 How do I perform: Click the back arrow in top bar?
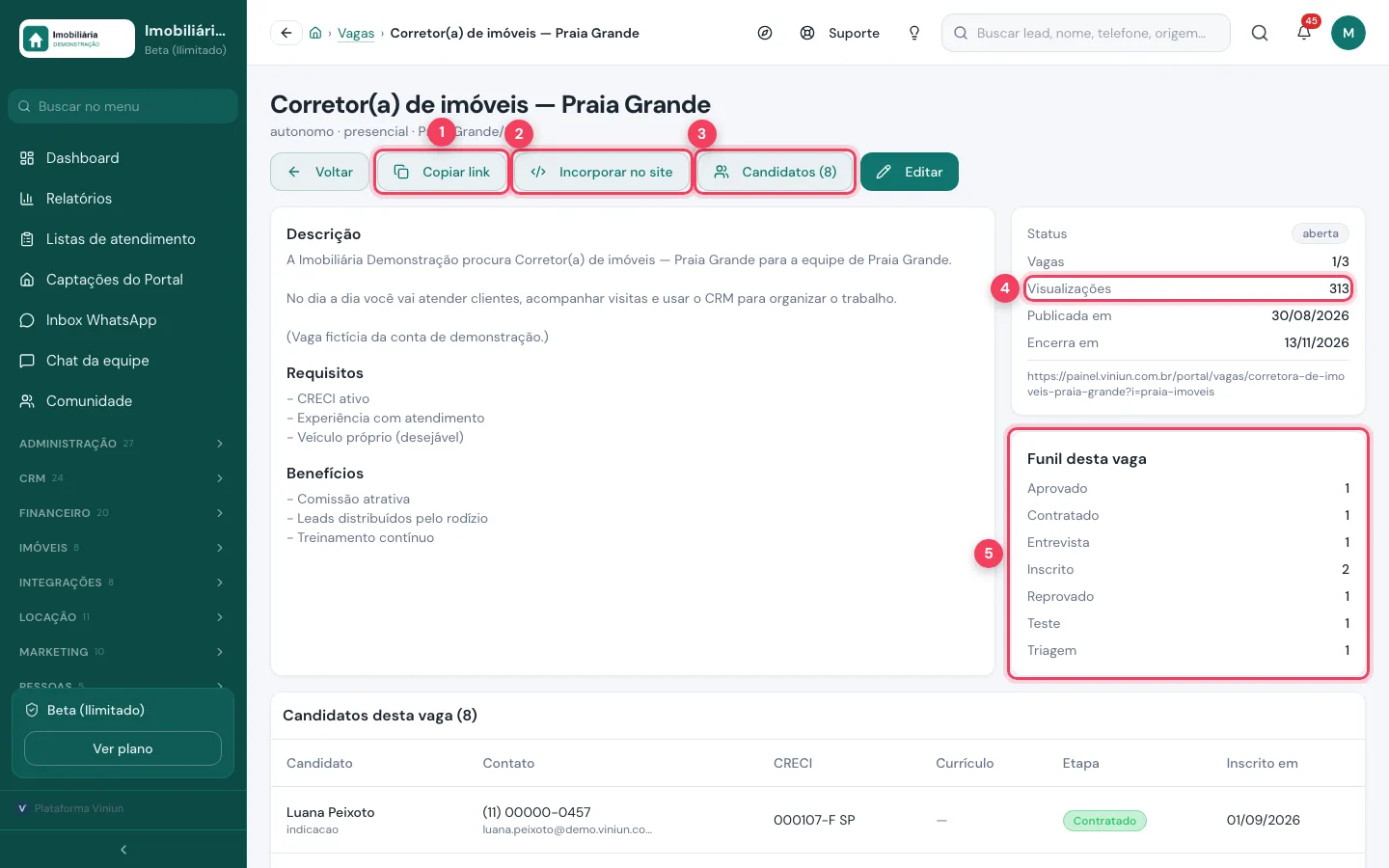click(286, 33)
